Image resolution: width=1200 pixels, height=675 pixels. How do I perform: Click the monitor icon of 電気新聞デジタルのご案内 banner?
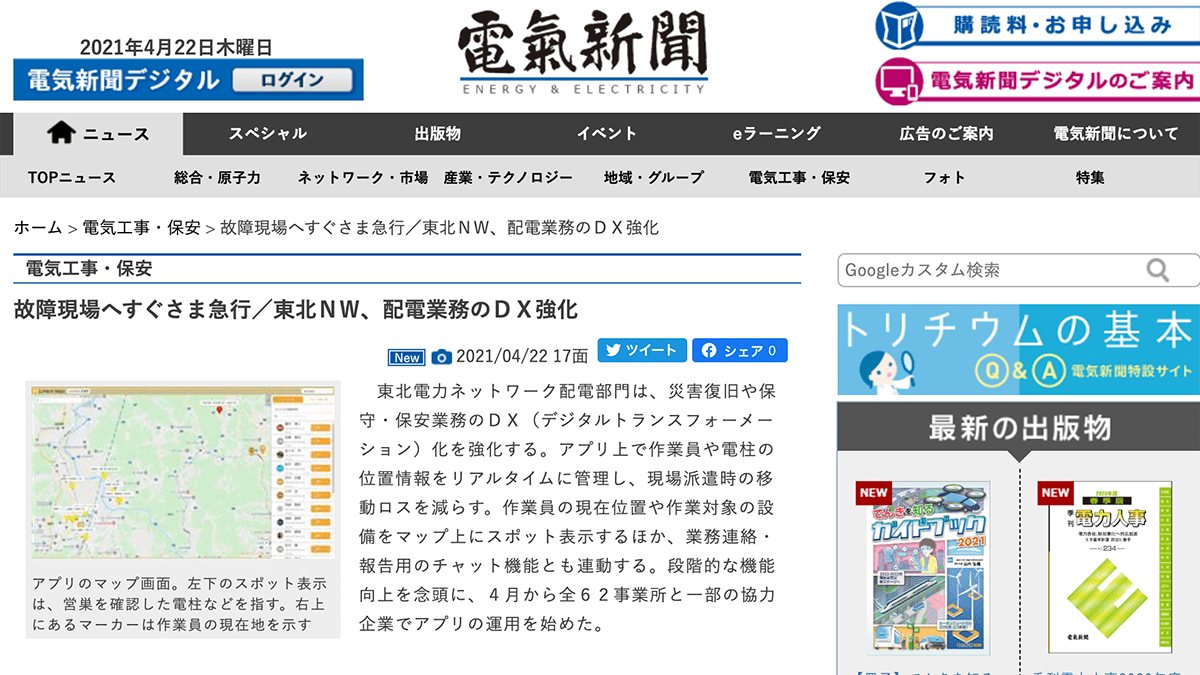[899, 81]
